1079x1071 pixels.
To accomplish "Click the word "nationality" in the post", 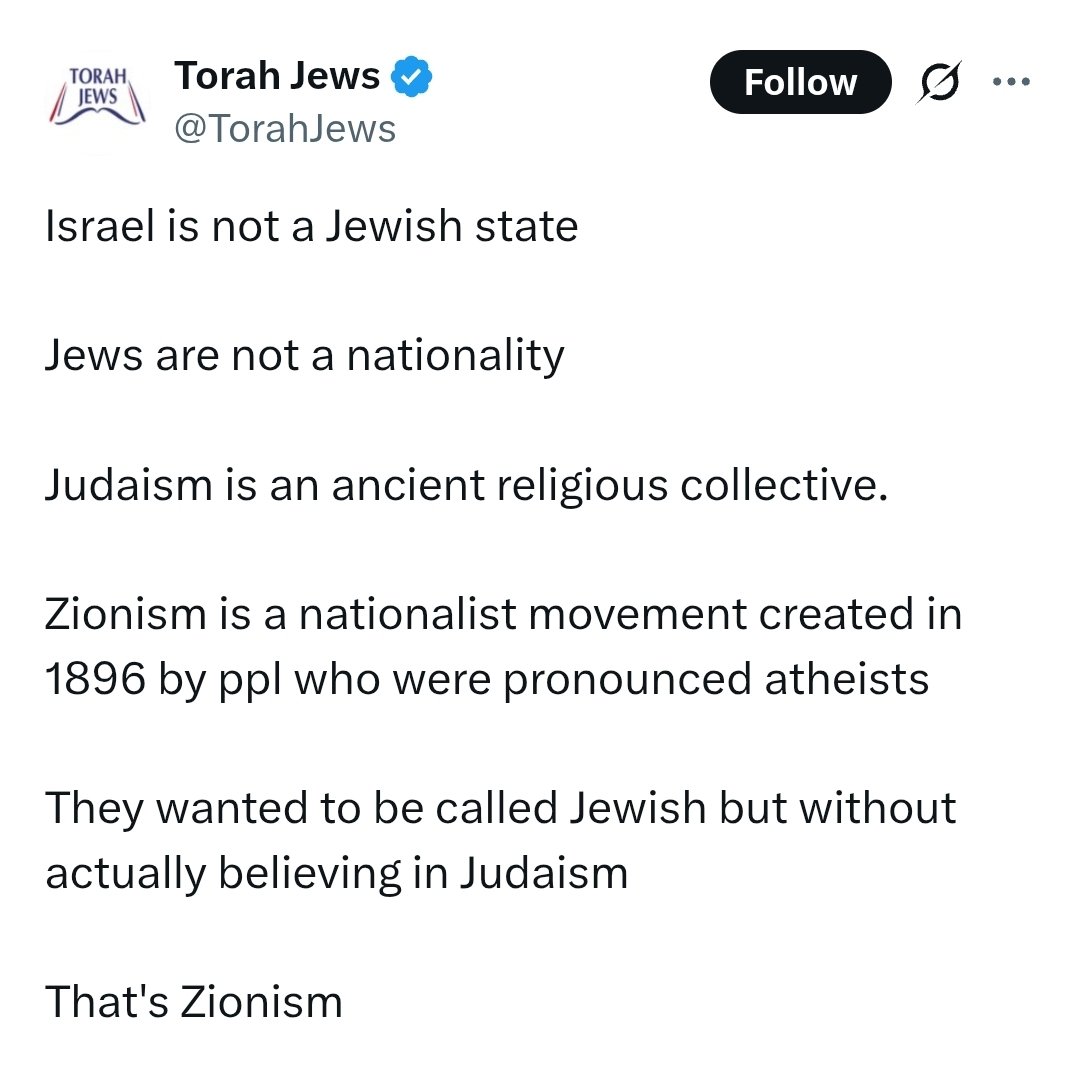I will coord(456,355).
